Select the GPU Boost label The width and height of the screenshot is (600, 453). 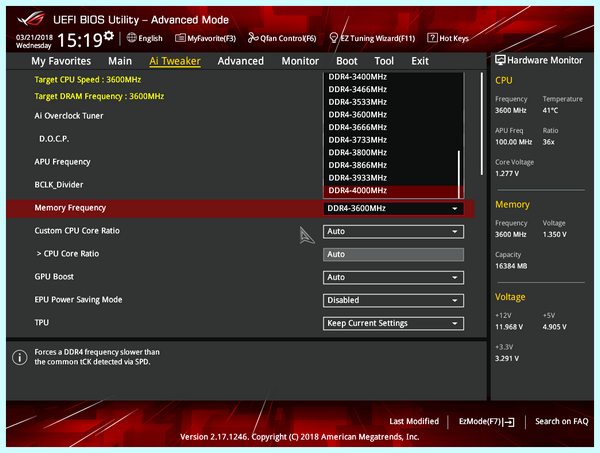tap(54, 277)
